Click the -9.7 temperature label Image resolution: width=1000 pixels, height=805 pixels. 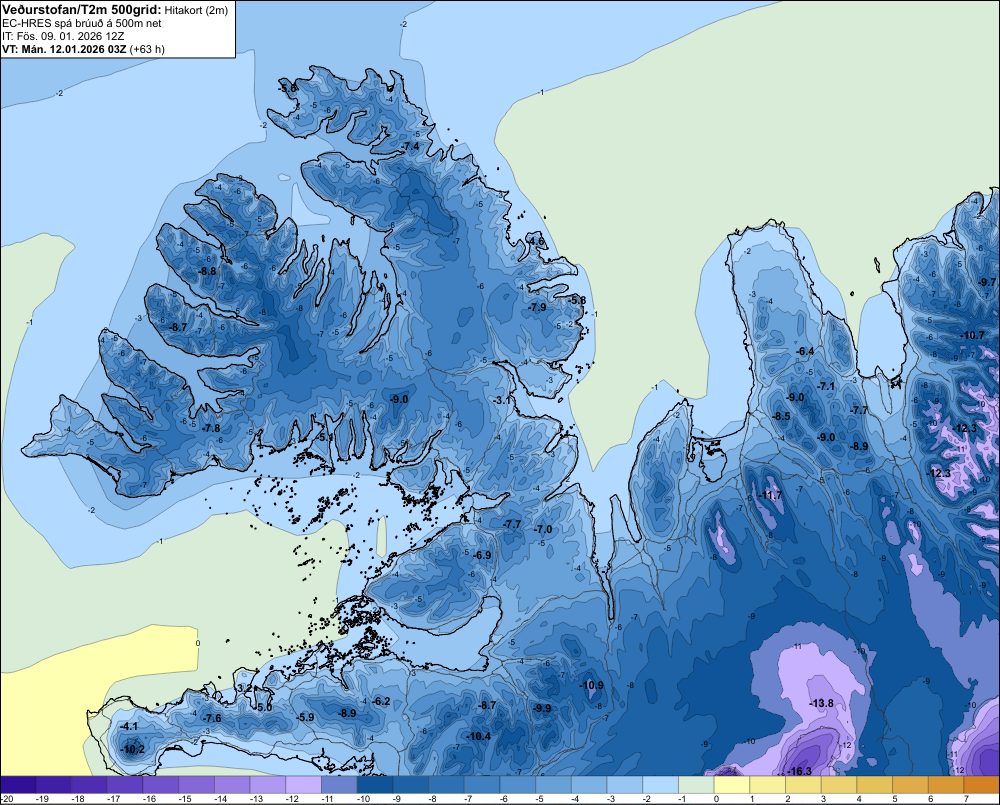coord(987,283)
